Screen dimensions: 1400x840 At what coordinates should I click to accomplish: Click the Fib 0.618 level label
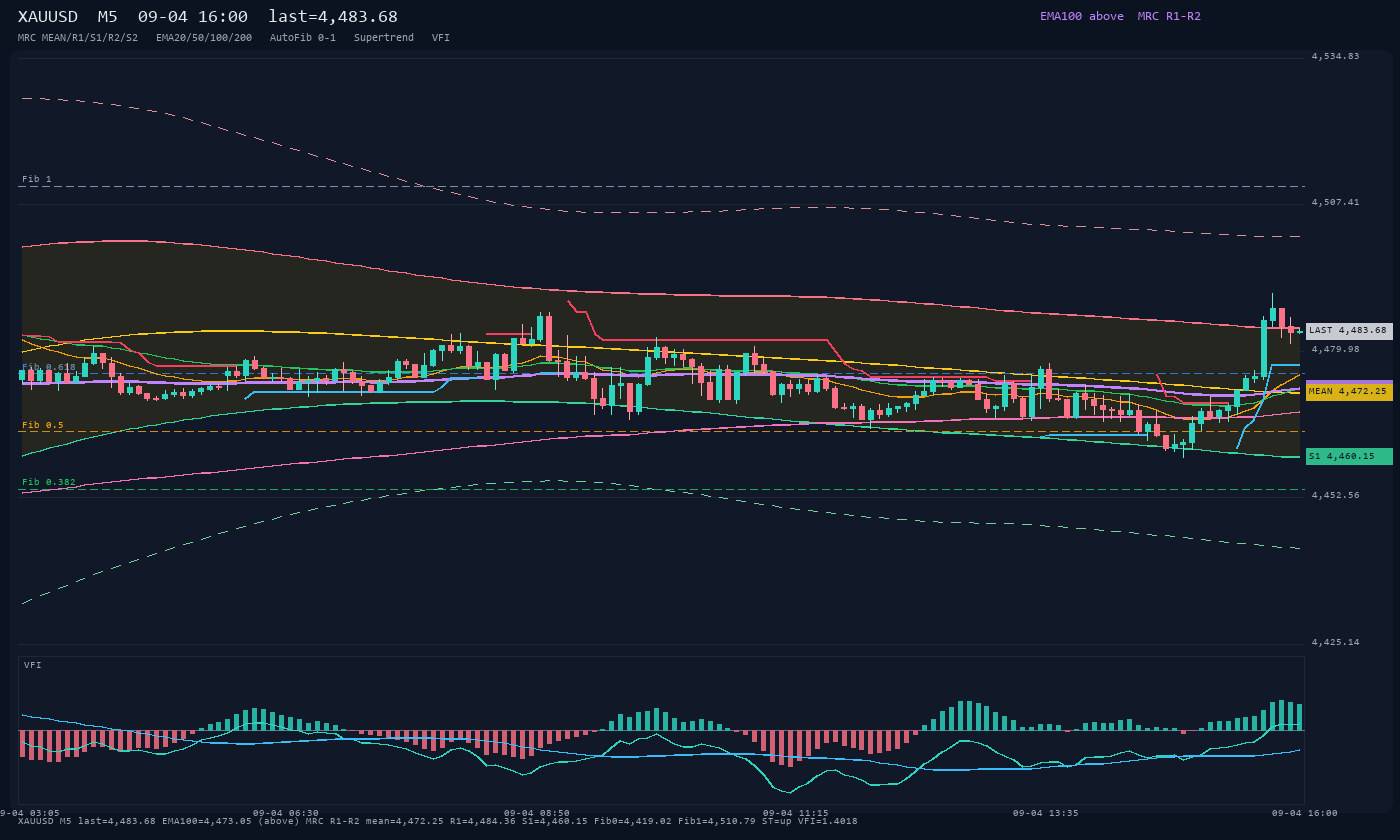click(x=49, y=367)
